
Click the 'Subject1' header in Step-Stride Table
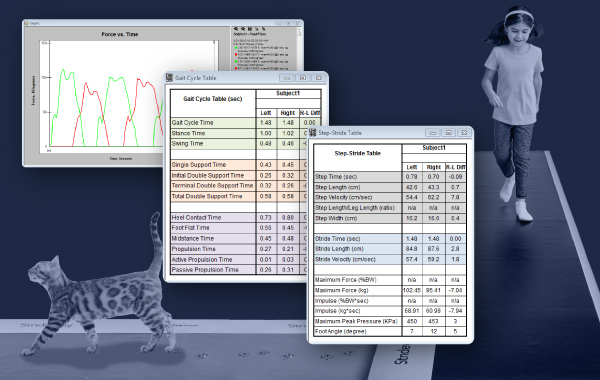point(434,148)
